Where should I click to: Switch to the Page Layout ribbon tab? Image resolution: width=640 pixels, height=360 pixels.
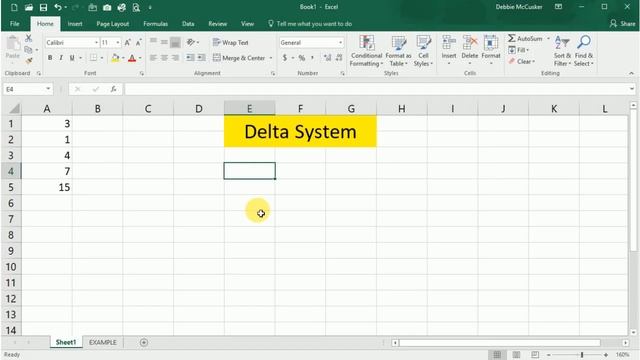tap(113, 24)
